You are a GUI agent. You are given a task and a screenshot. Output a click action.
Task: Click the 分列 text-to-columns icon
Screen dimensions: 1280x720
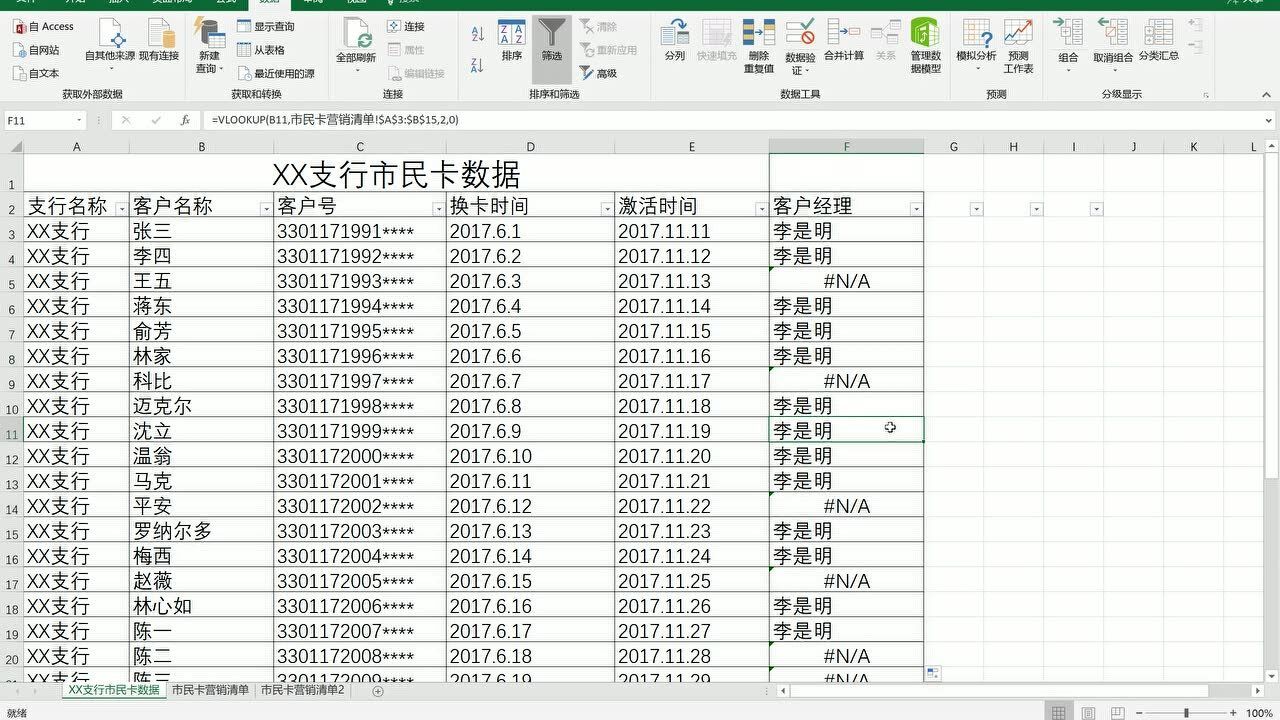(675, 38)
